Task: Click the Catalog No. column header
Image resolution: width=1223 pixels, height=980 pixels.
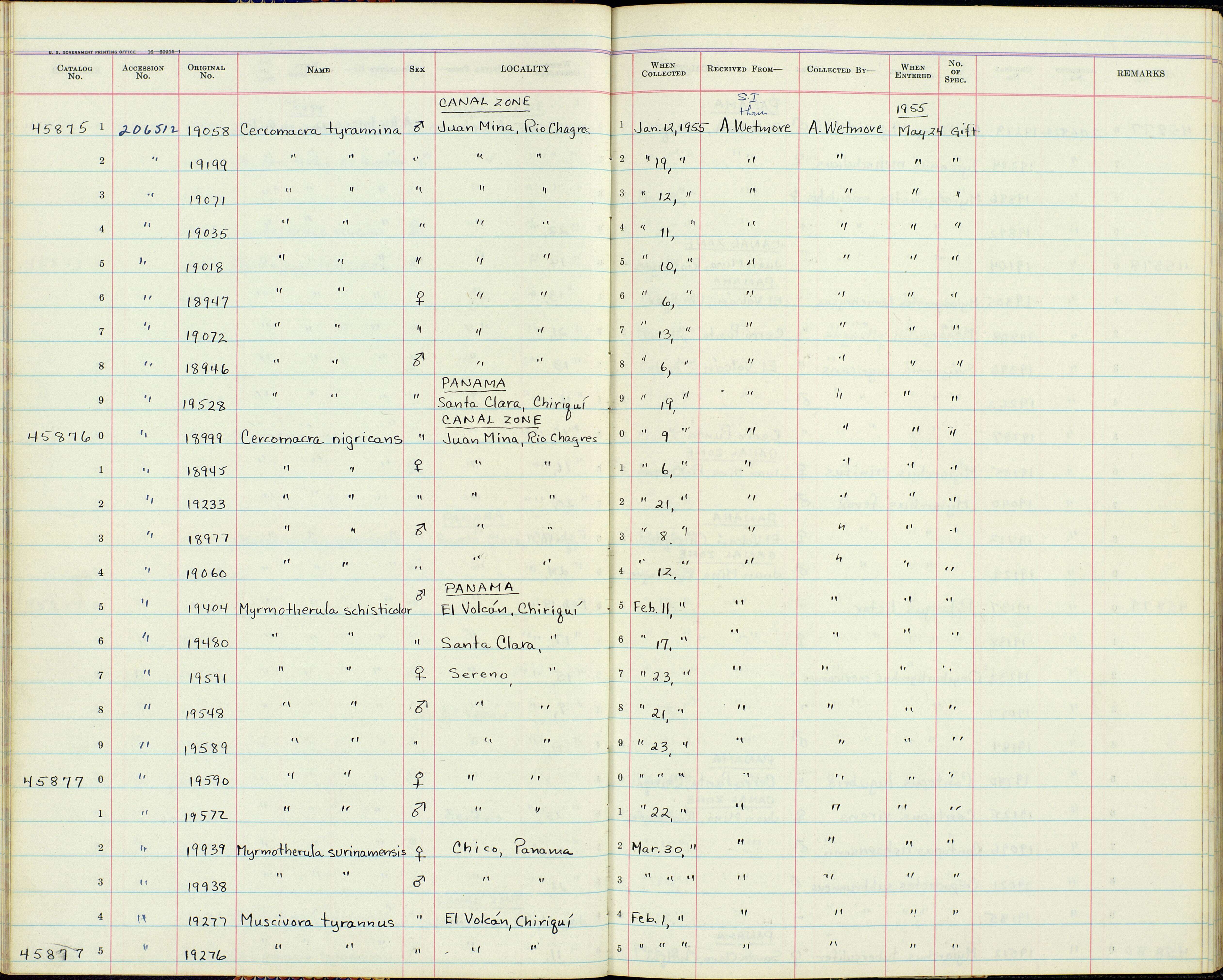Action: 75,72
